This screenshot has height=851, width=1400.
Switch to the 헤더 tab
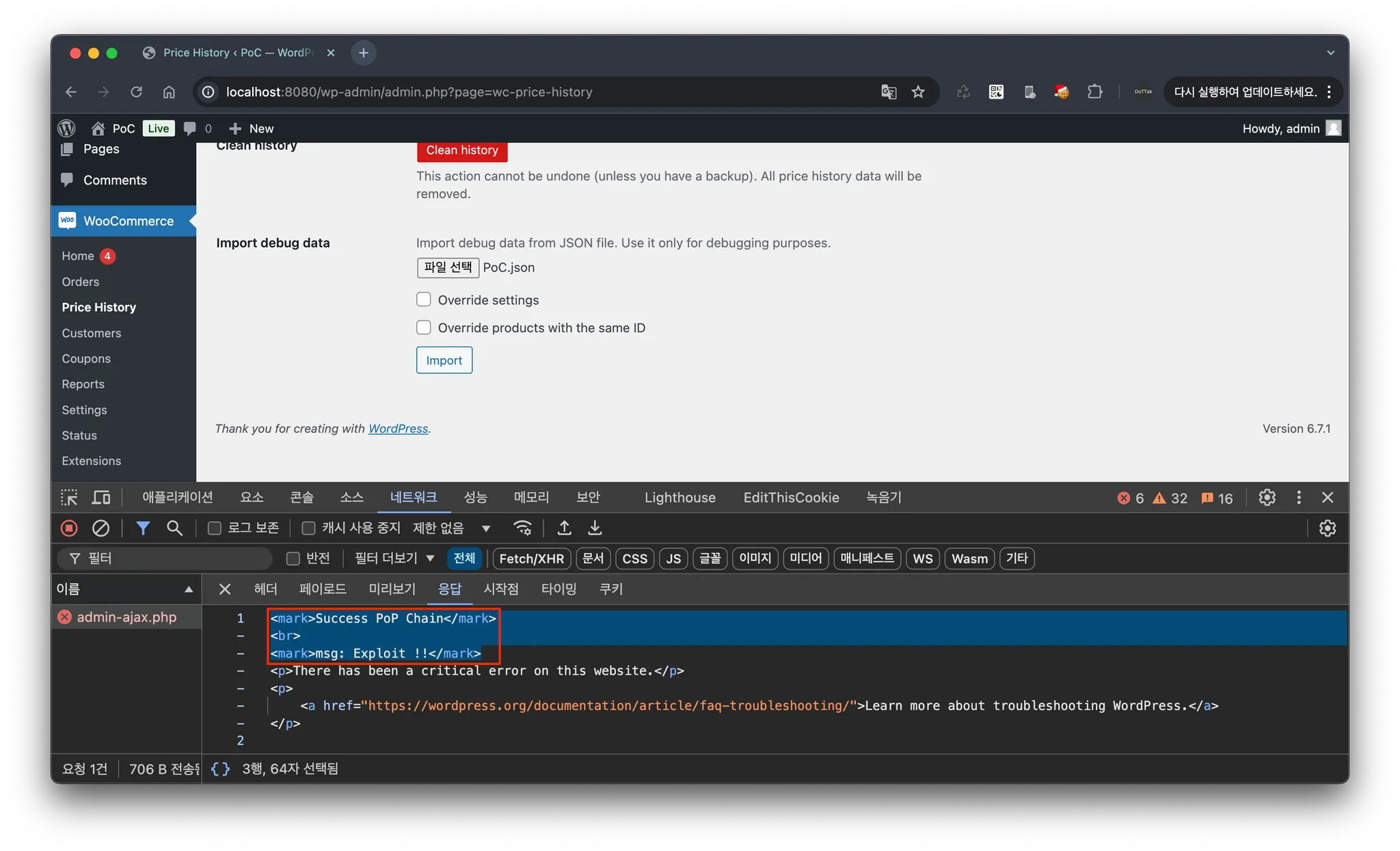[265, 589]
